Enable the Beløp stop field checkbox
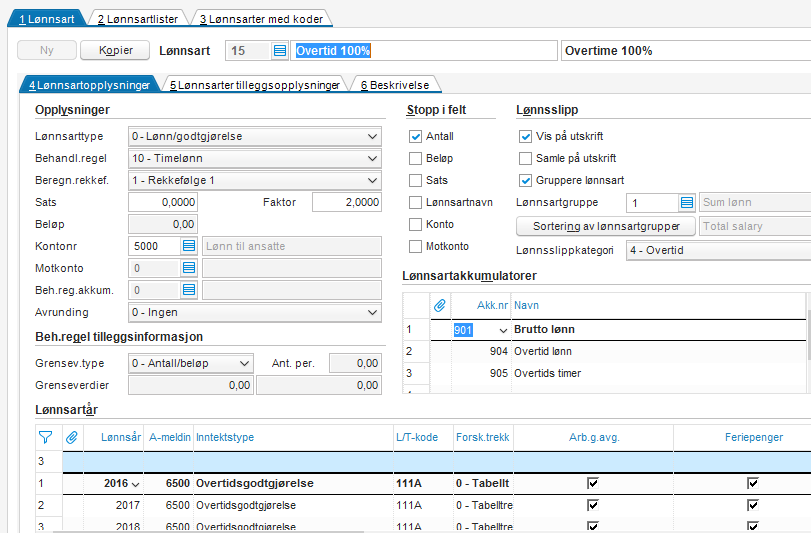 415,158
